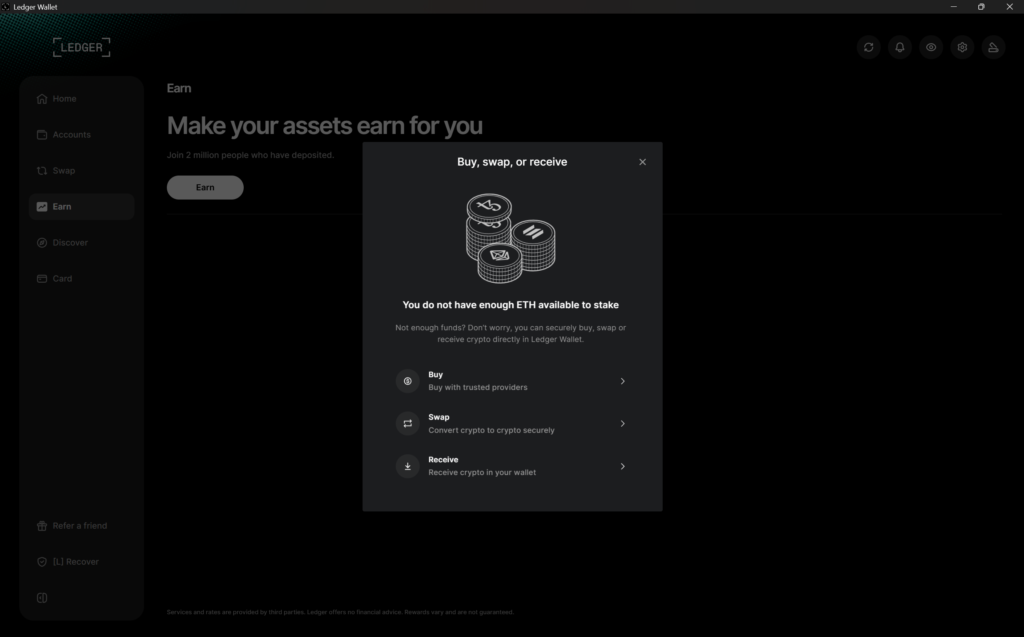Click the download arrow icon beside Receive

[x=408, y=466]
